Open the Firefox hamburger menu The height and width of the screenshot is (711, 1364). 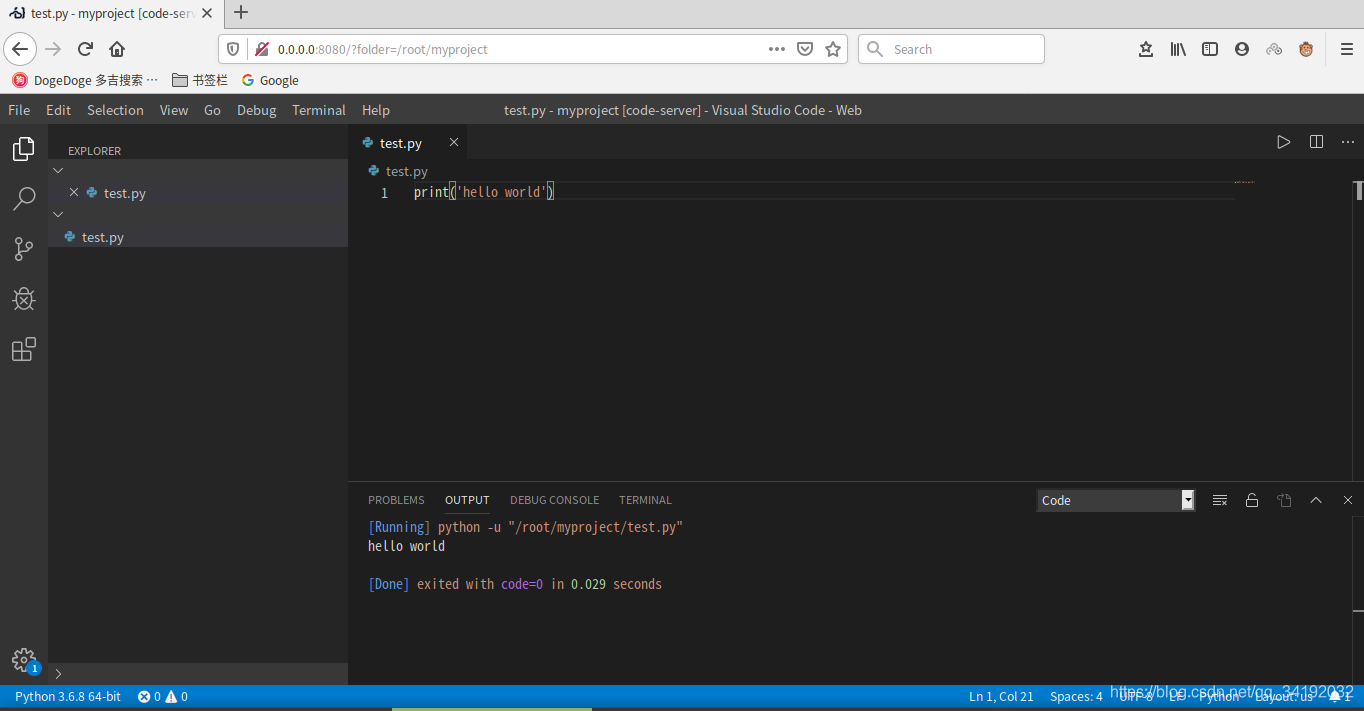1347,49
